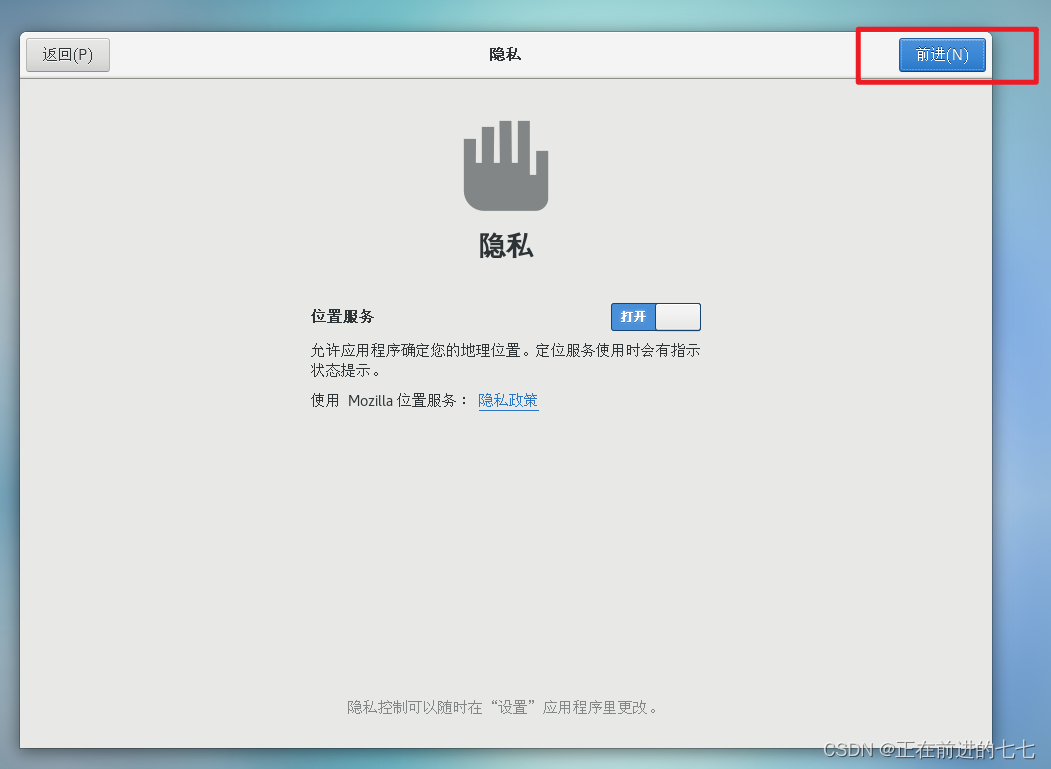Open the 隐私政策 privacy policy link
Image resolution: width=1051 pixels, height=769 pixels.
coord(508,400)
